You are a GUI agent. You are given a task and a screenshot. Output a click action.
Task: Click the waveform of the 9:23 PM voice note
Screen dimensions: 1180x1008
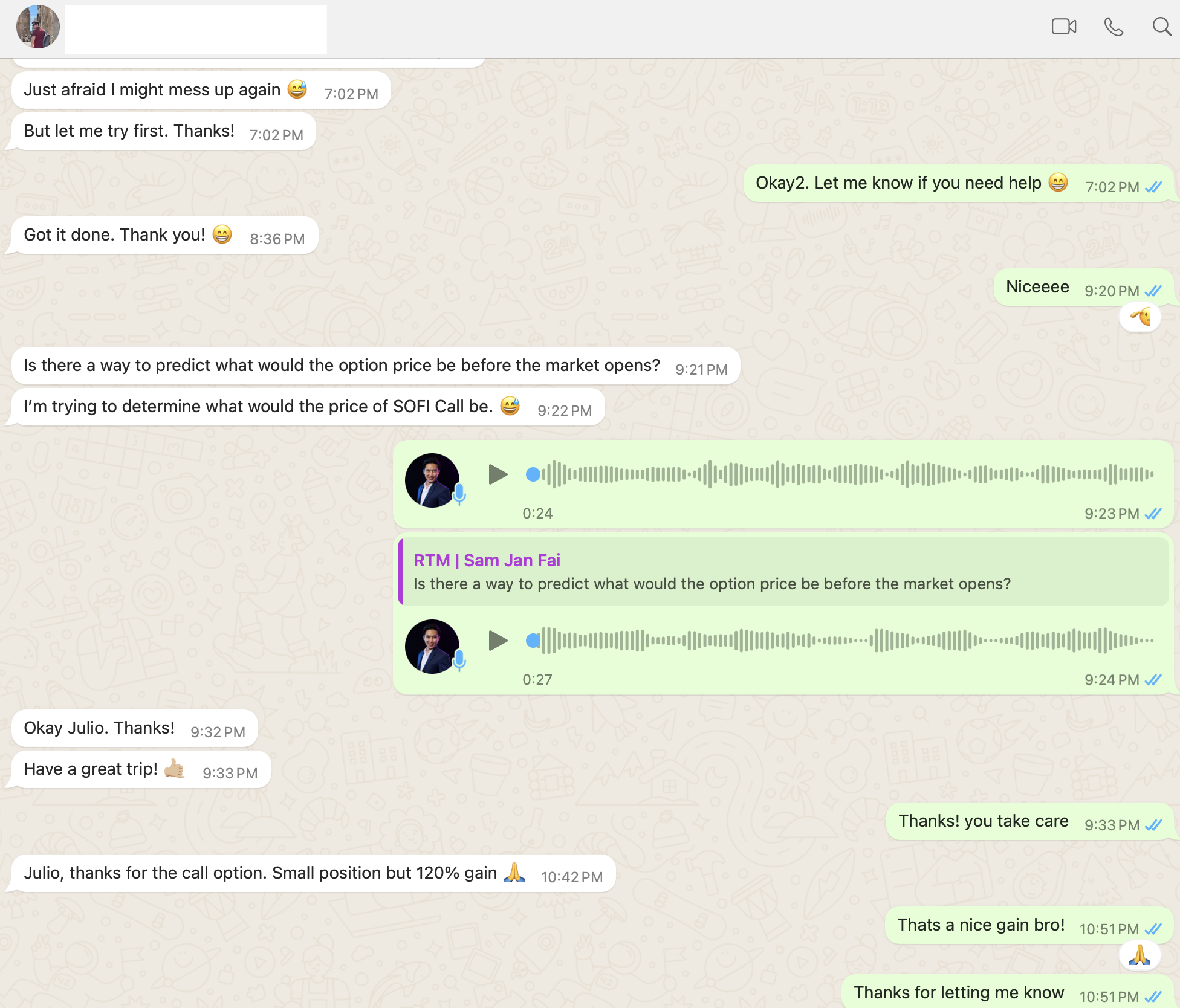tap(846, 474)
